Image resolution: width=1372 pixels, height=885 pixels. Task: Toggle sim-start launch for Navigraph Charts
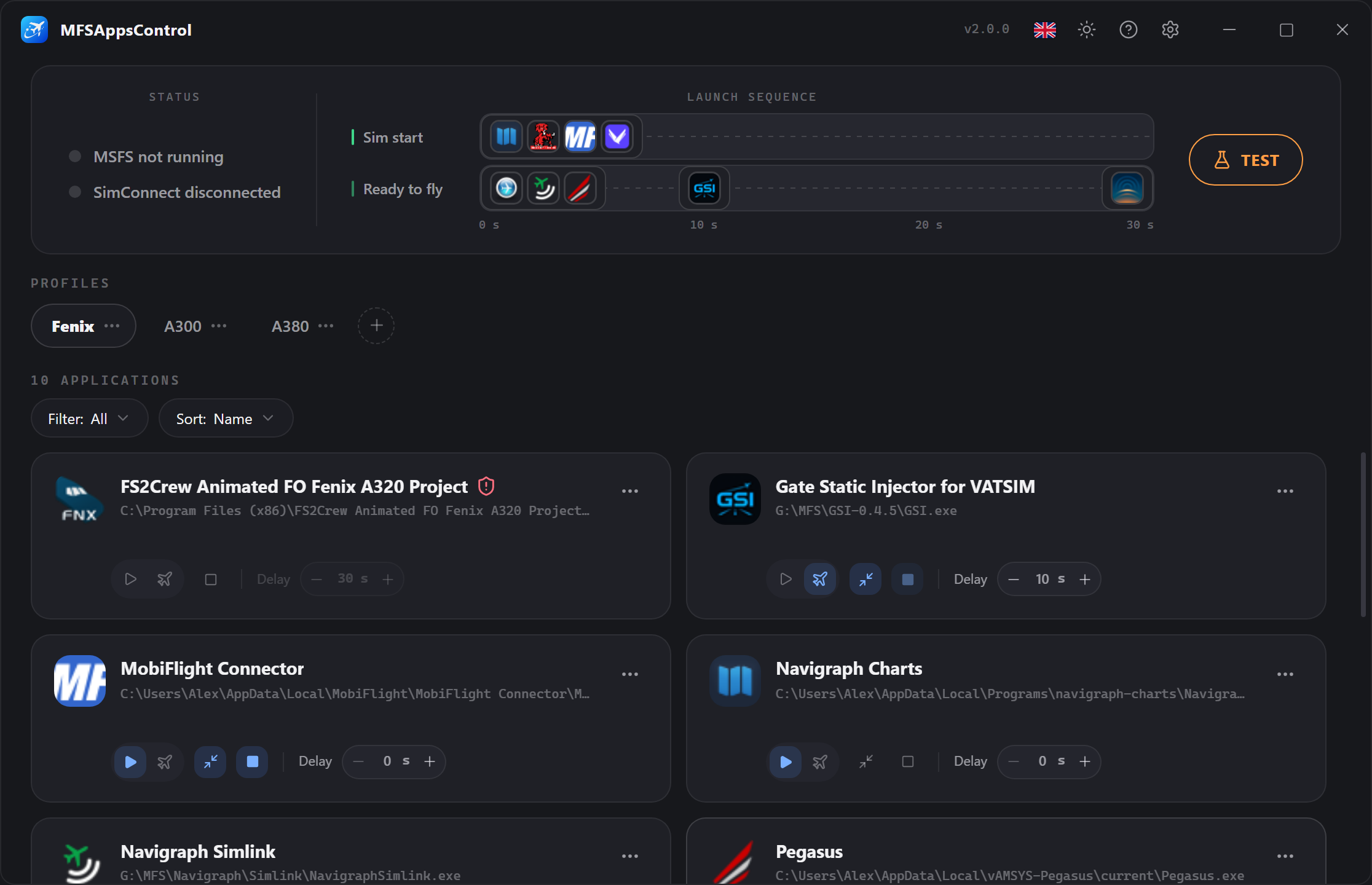coord(786,762)
